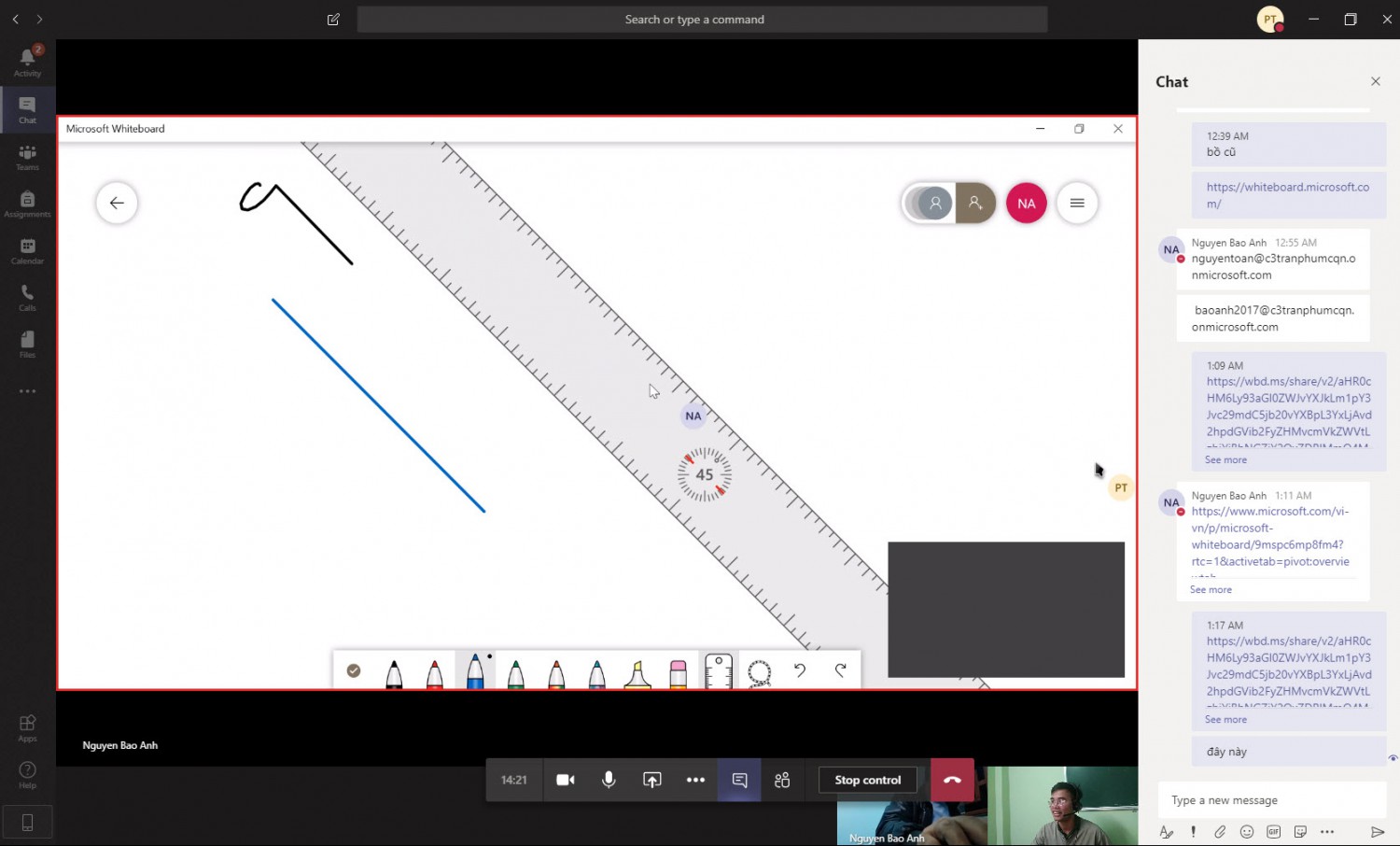Click the Type a new message field

1272,800
